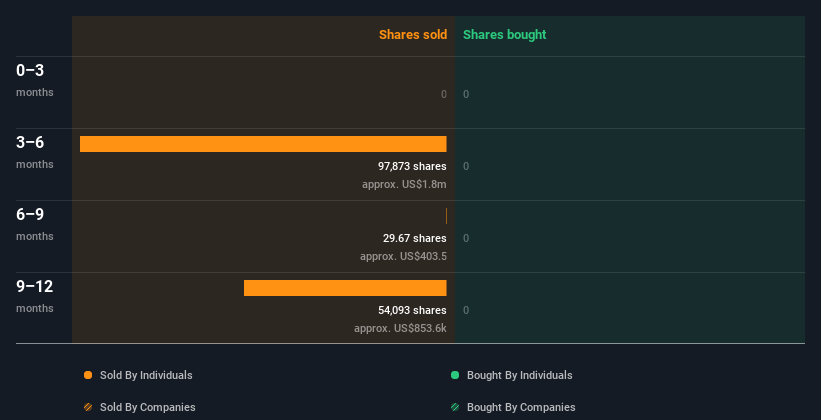Viewport: 821px width, 420px height.
Task: Click shares bought zero in 0–3 months row
Action: 466,94
